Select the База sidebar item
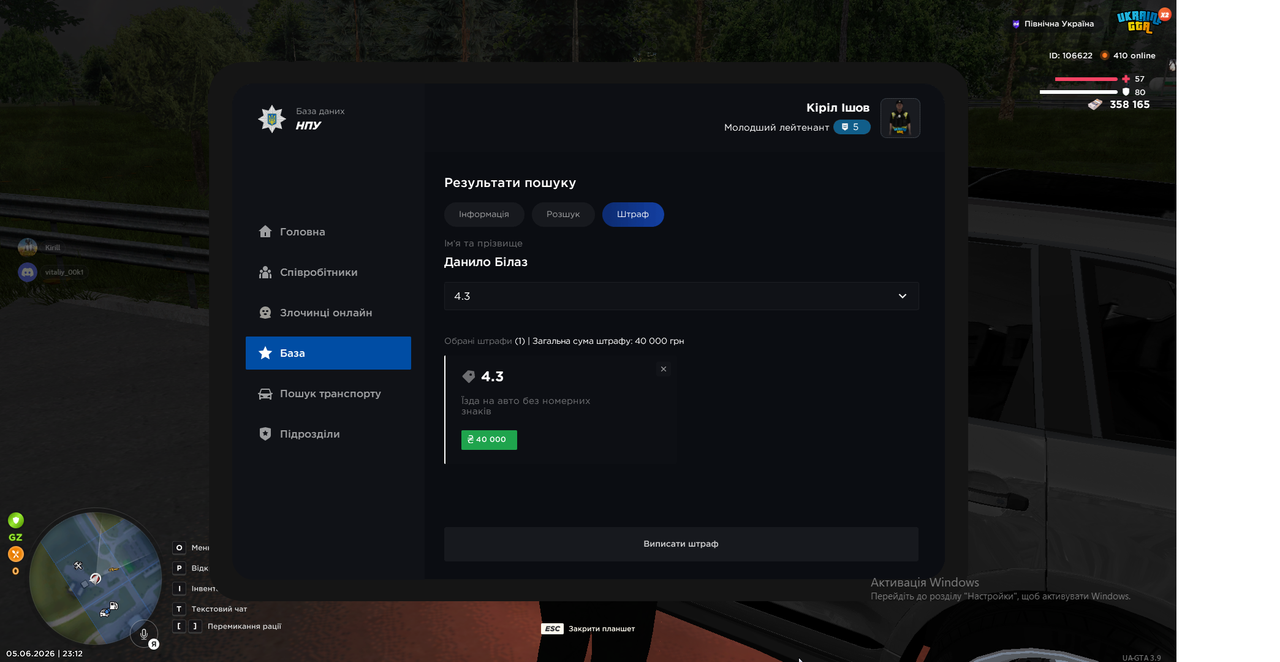This screenshot has width=1280, height=662. (x=328, y=353)
